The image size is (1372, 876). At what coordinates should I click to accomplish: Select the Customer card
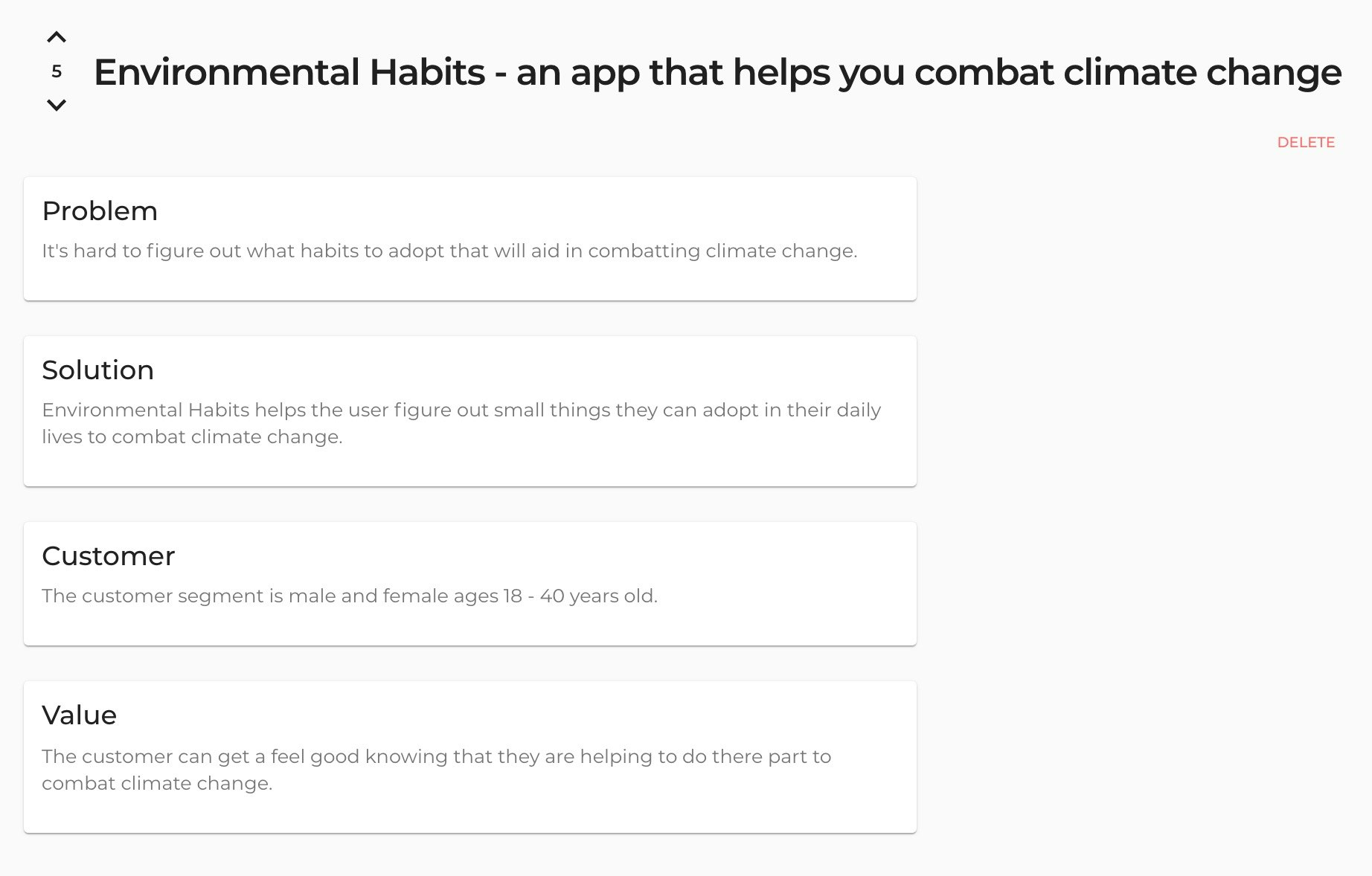[470, 584]
